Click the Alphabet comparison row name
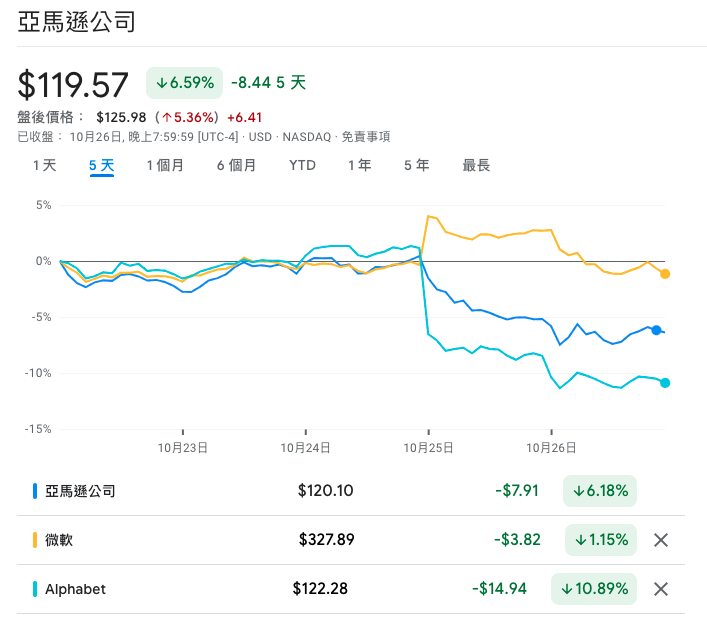This screenshot has height=625, width=707. pos(75,589)
